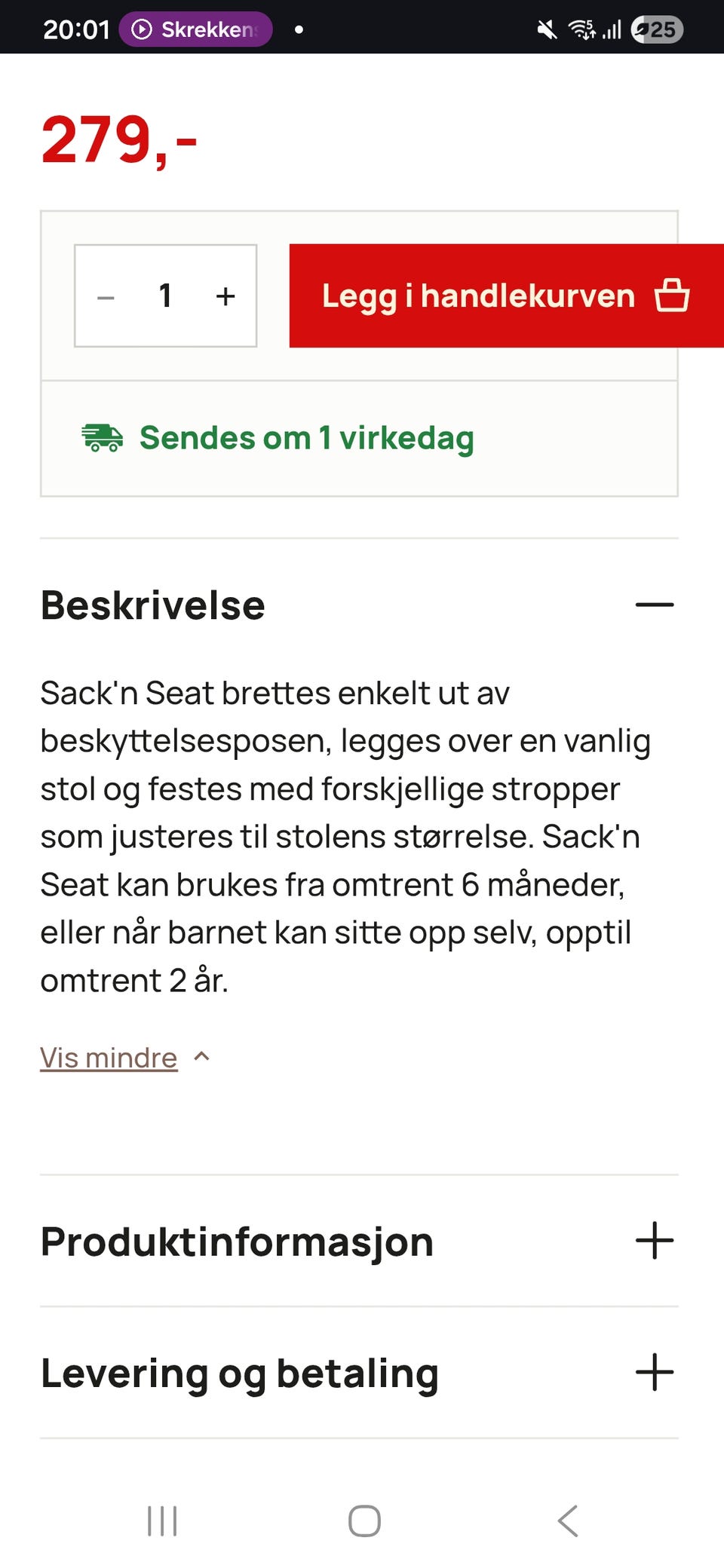This screenshot has width=724, height=1568.
Task: Toggle the Beskrivelse section closed
Action: coord(654,604)
